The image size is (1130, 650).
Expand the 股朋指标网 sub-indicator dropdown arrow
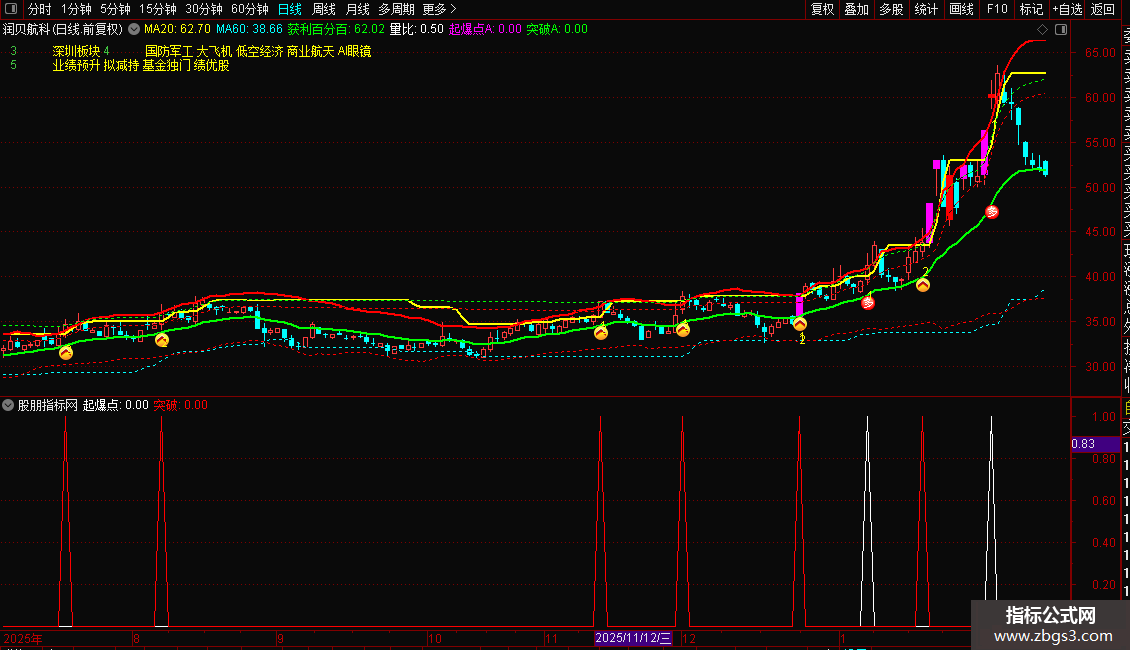(x=9, y=405)
